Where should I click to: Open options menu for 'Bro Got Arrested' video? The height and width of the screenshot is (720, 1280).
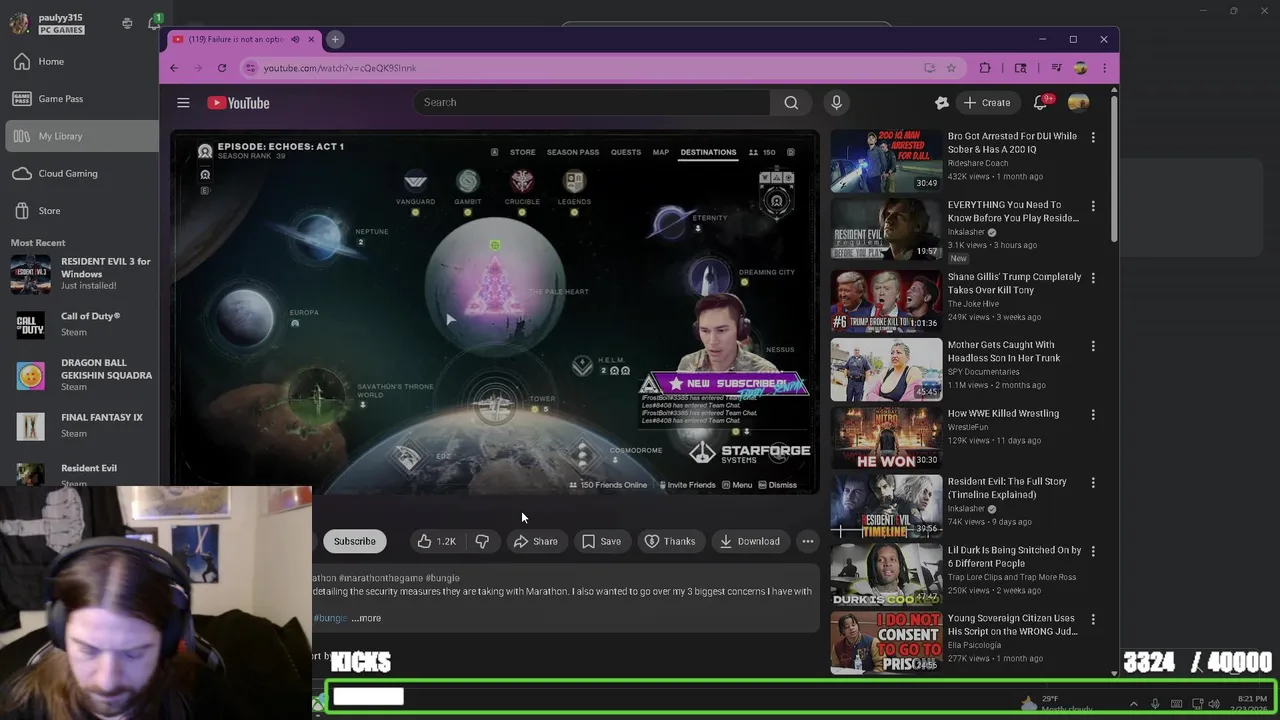pyautogui.click(x=1093, y=138)
